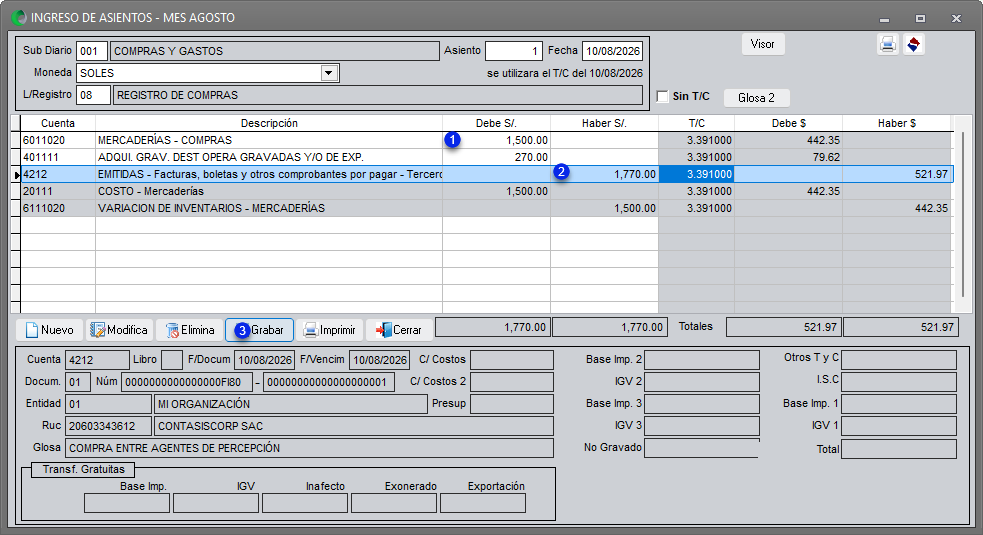Viewport: 983px width, 535px height.
Task: Click the Entidad code field 01
Action: coord(108,404)
